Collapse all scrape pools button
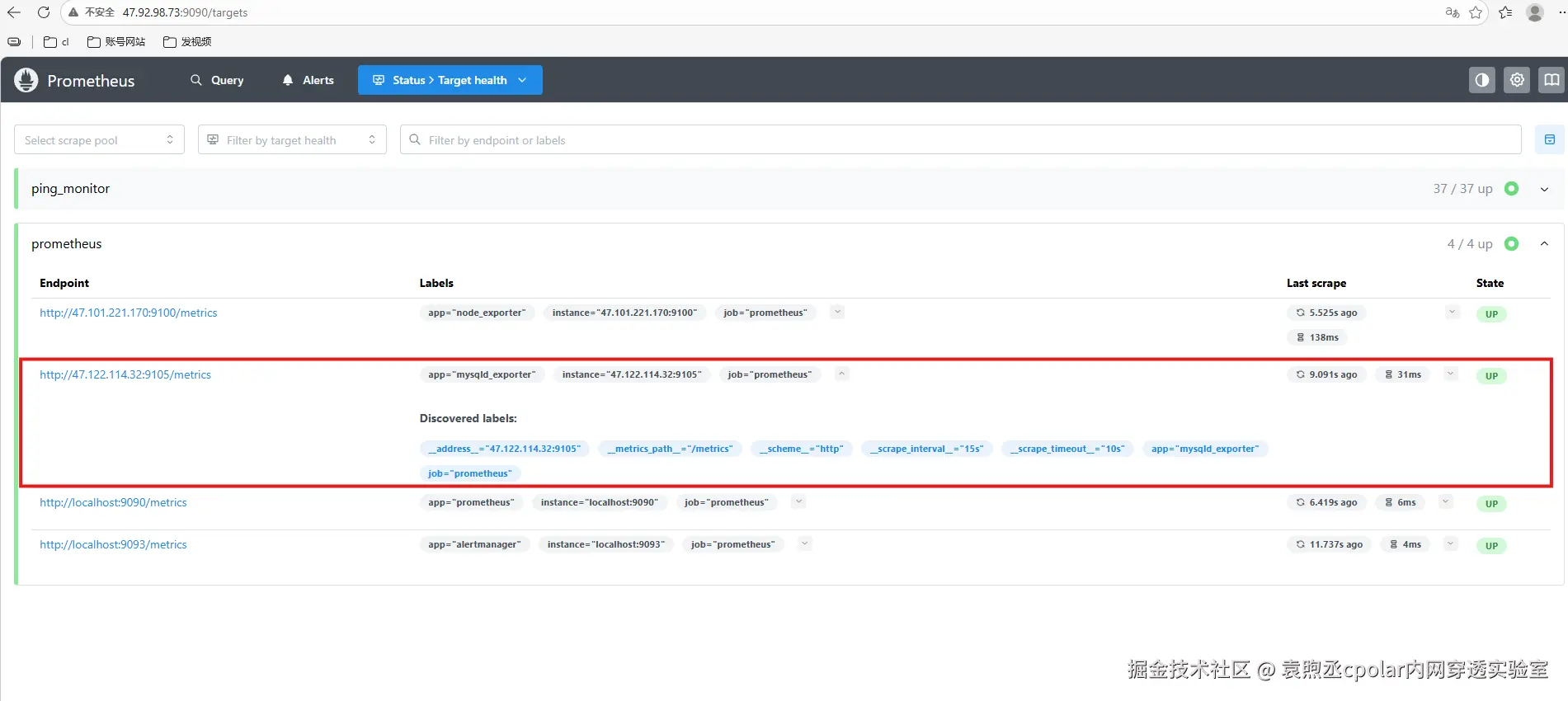The image size is (1568, 701). [1549, 140]
